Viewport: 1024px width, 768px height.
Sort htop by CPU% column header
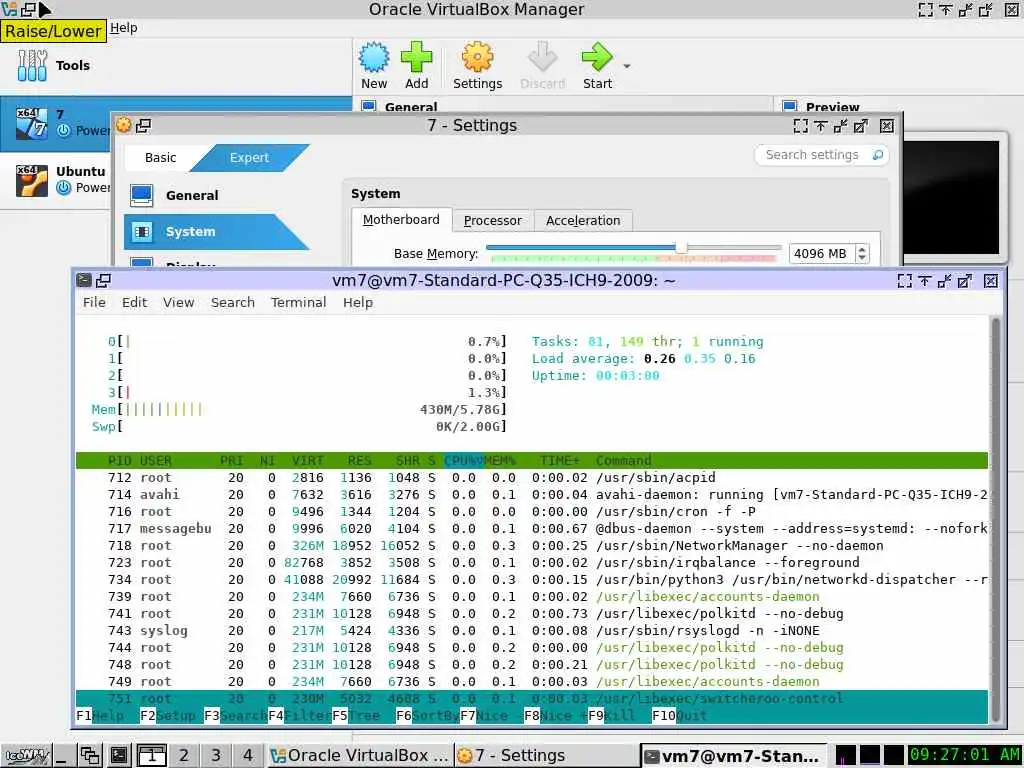[463, 460]
